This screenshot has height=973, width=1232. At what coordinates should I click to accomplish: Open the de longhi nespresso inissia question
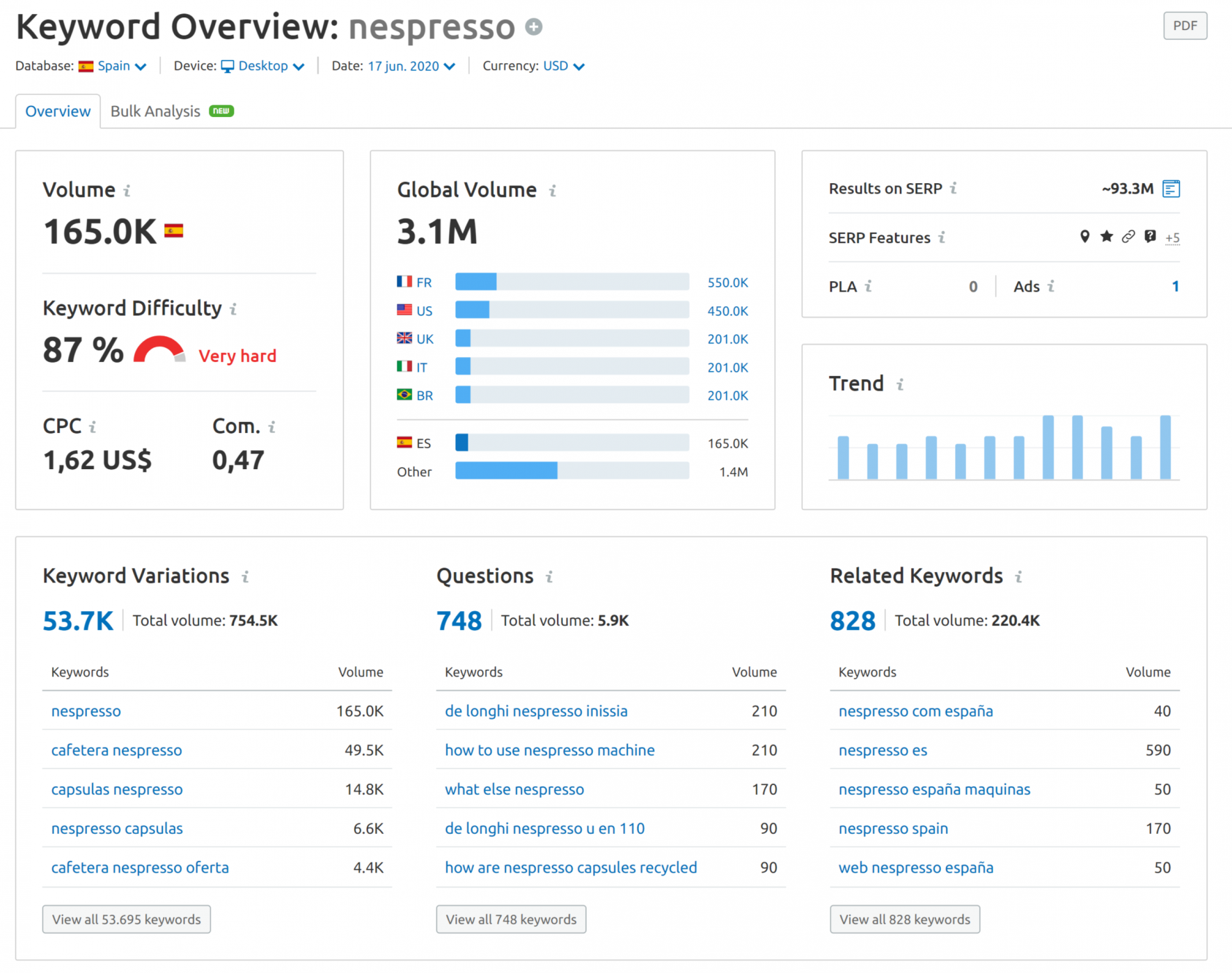pyautogui.click(x=536, y=711)
